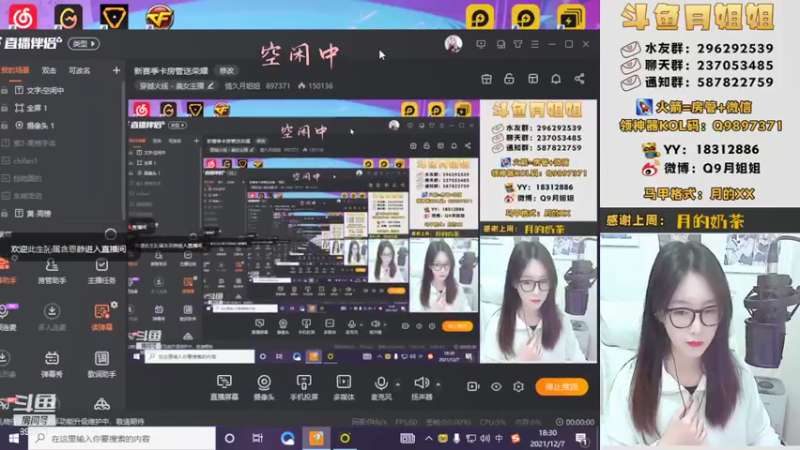Add a 多媒体 media source
Viewport: 800px width, 450px height.
point(343,387)
